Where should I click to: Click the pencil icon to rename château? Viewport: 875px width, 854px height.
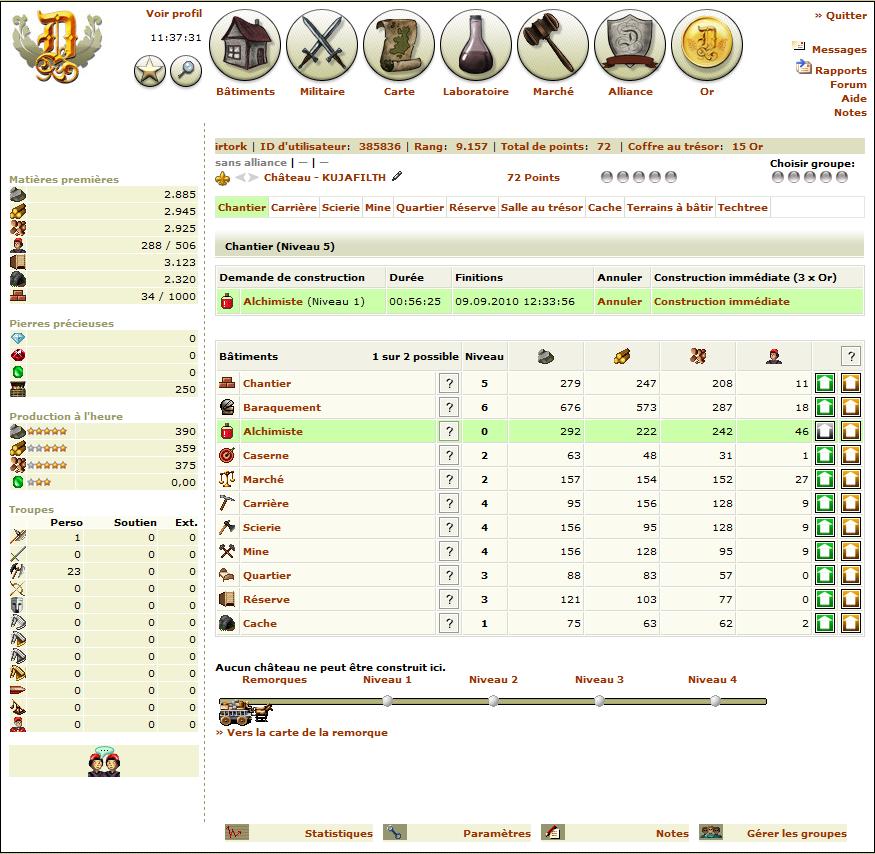[397, 176]
